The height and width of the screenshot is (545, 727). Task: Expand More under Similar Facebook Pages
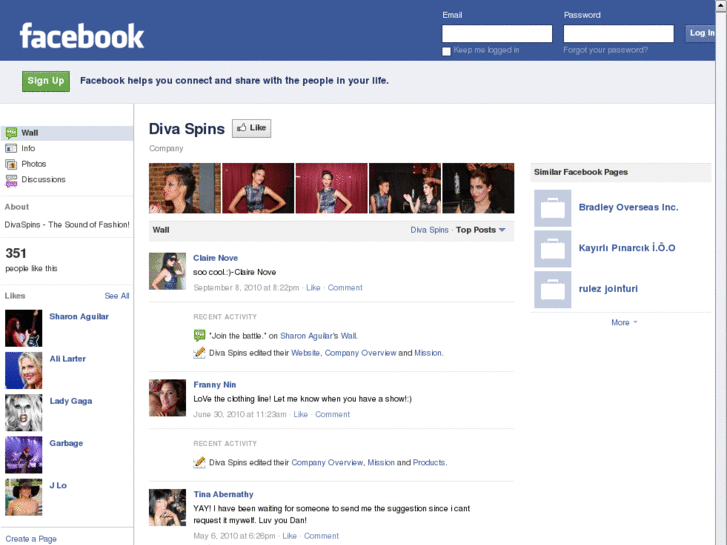(x=624, y=322)
